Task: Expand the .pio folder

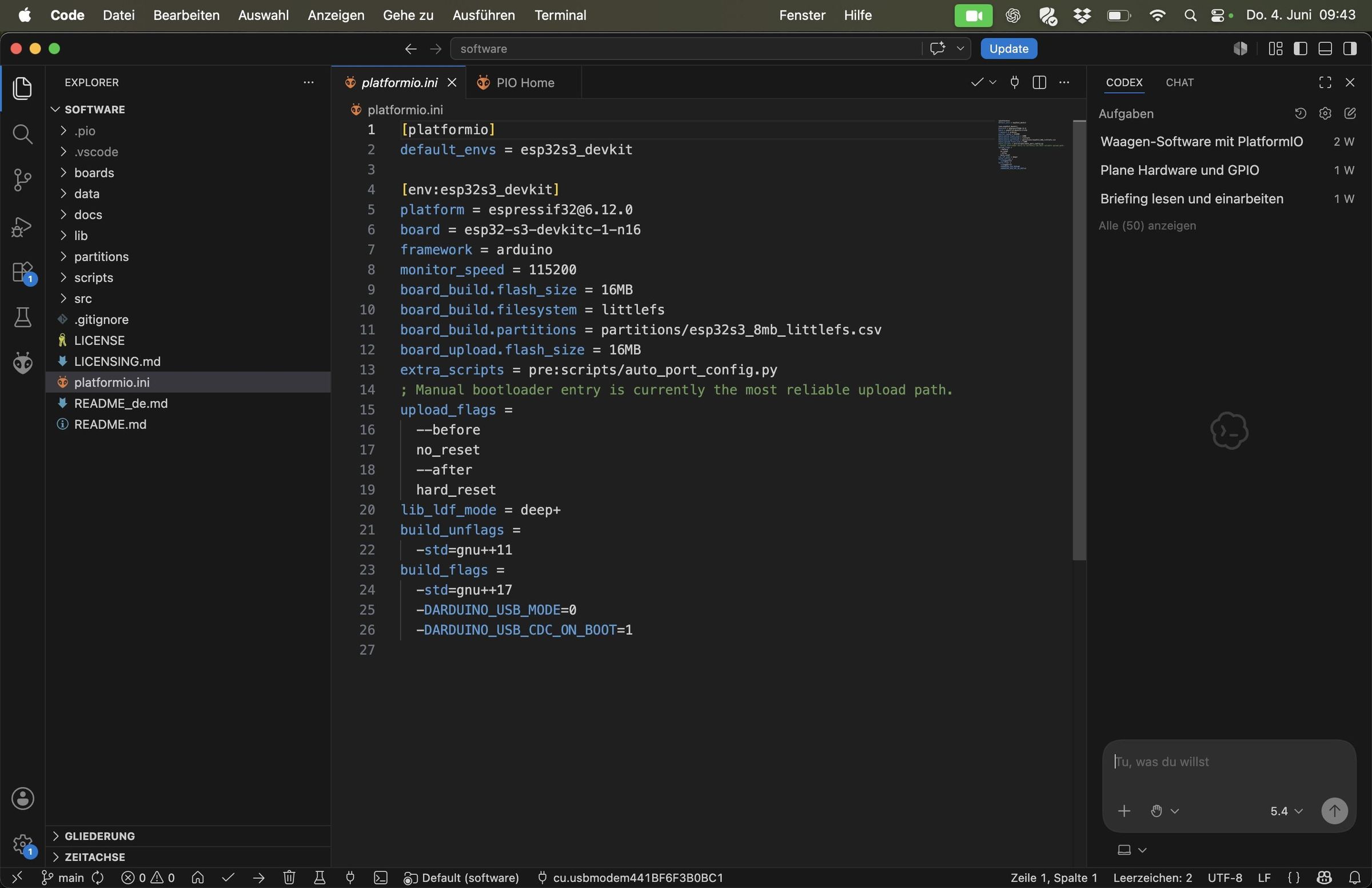Action: [x=188, y=131]
